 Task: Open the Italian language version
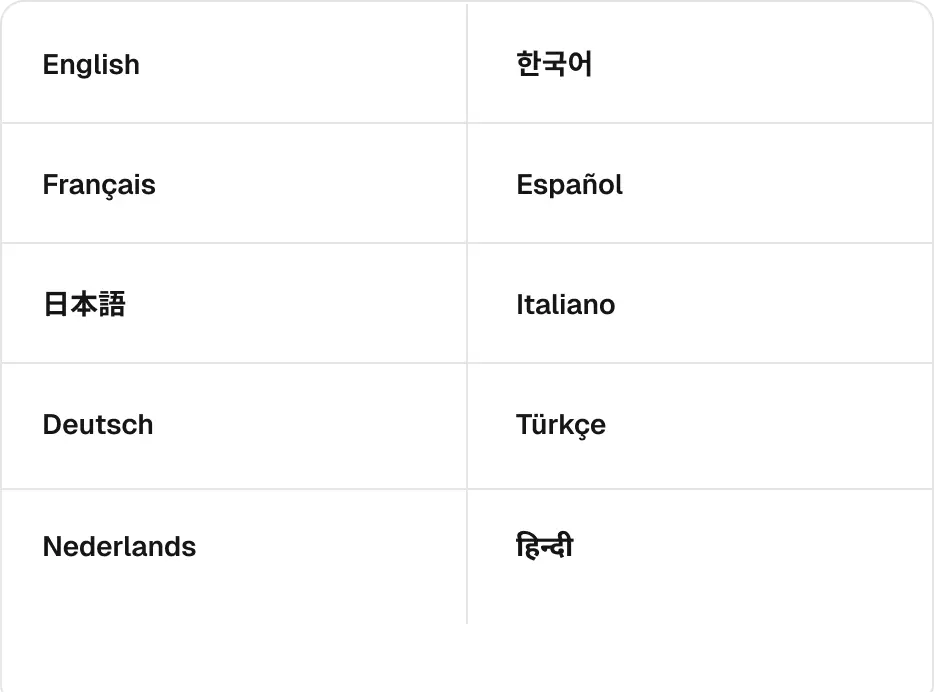click(565, 305)
